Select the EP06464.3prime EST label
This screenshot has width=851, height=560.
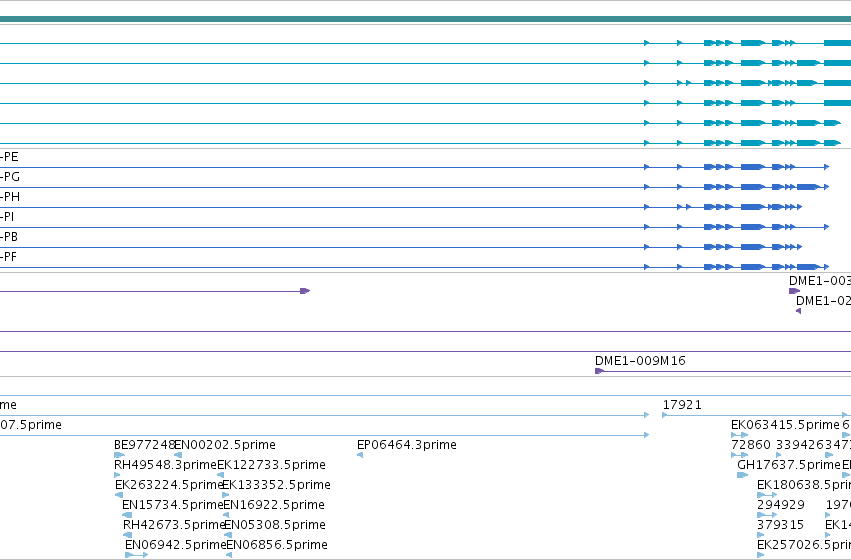[x=407, y=445]
